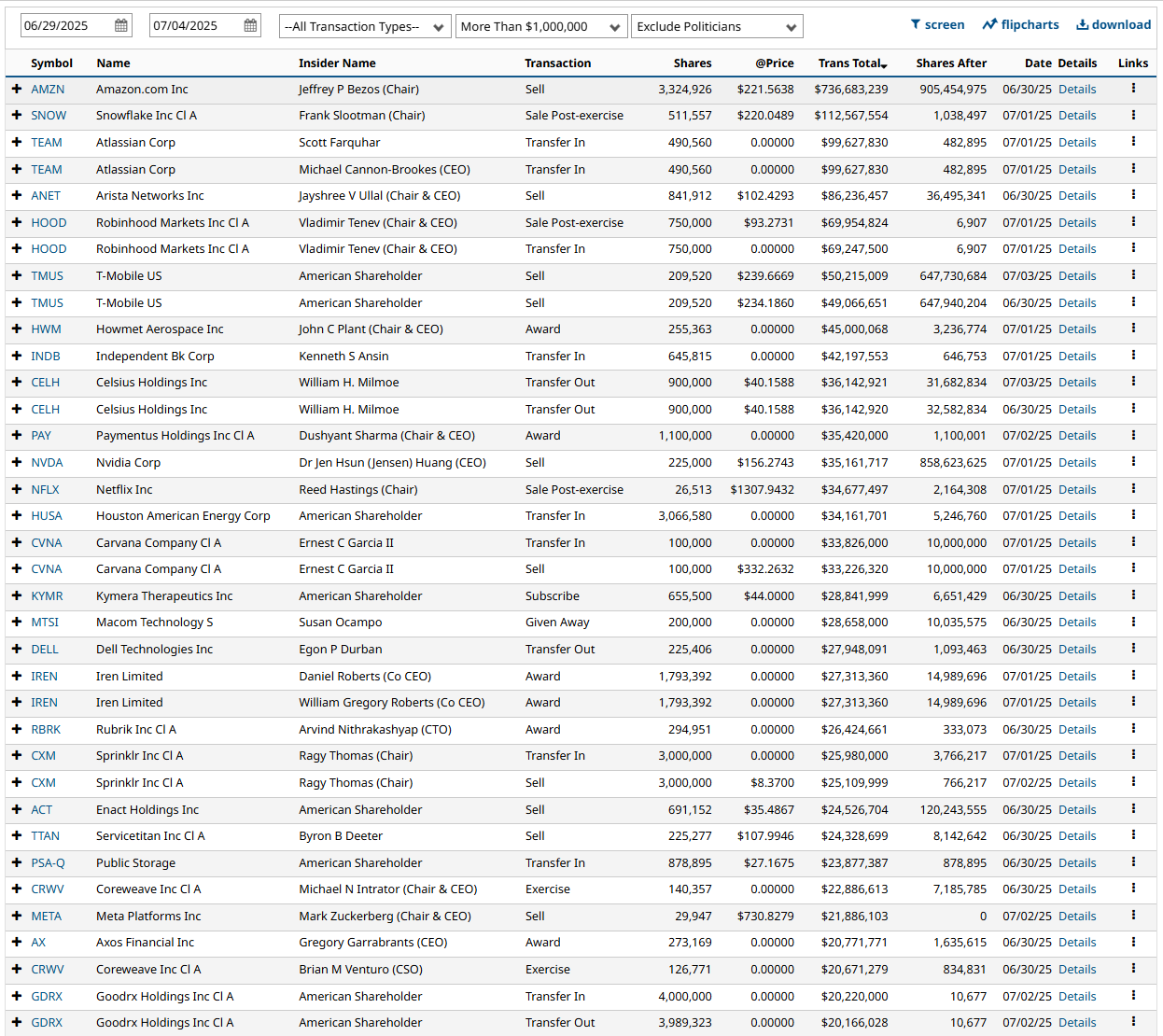Open the links menu for the ANET row
The width and height of the screenshot is (1163, 1036).
coord(1133,196)
